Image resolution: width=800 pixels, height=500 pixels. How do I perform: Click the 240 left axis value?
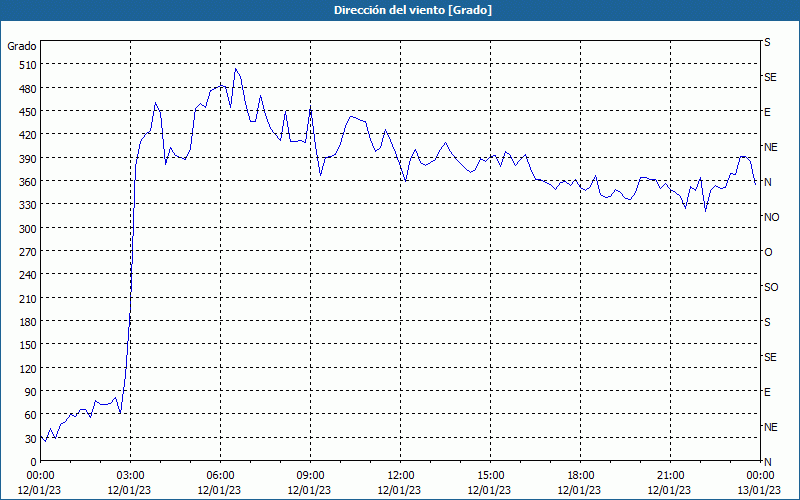coord(28,275)
